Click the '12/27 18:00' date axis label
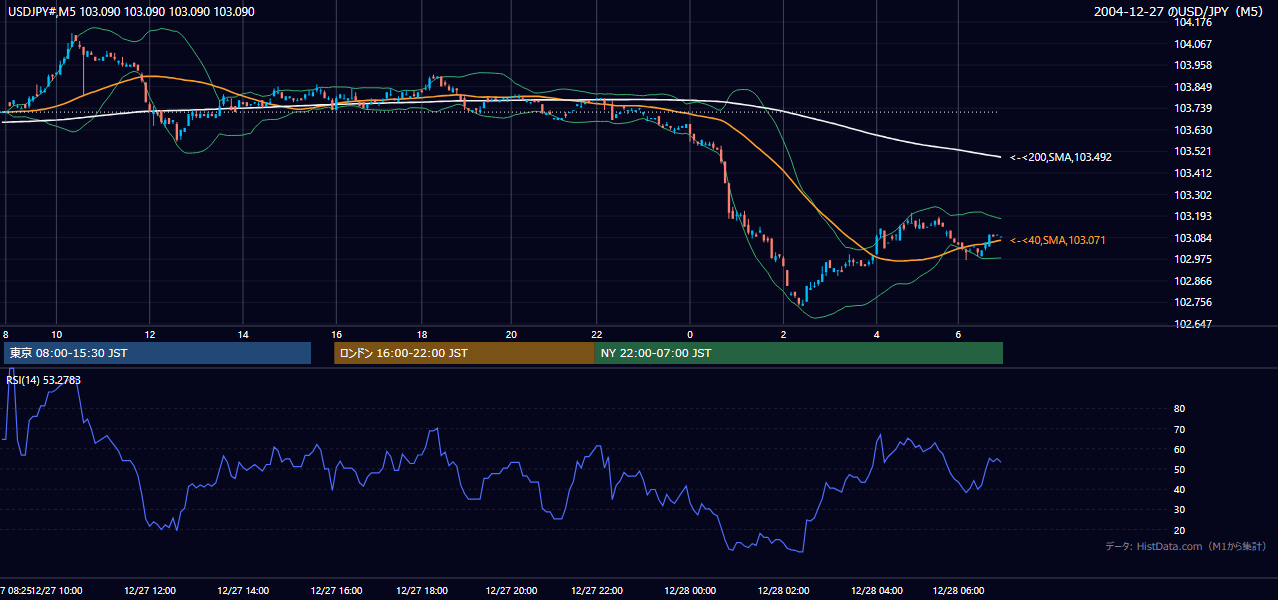 coord(423,591)
